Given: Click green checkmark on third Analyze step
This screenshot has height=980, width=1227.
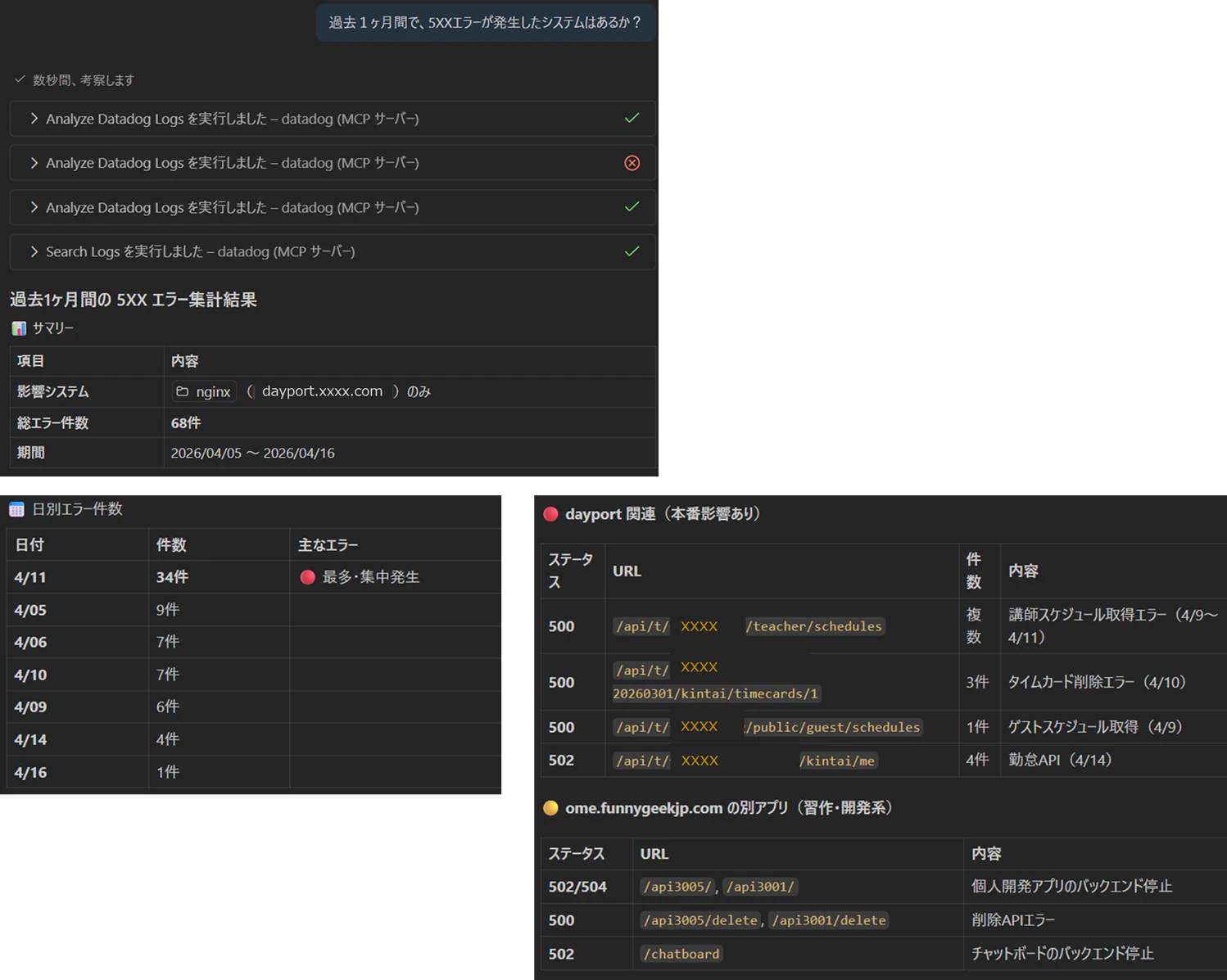Looking at the screenshot, I should 632,206.
